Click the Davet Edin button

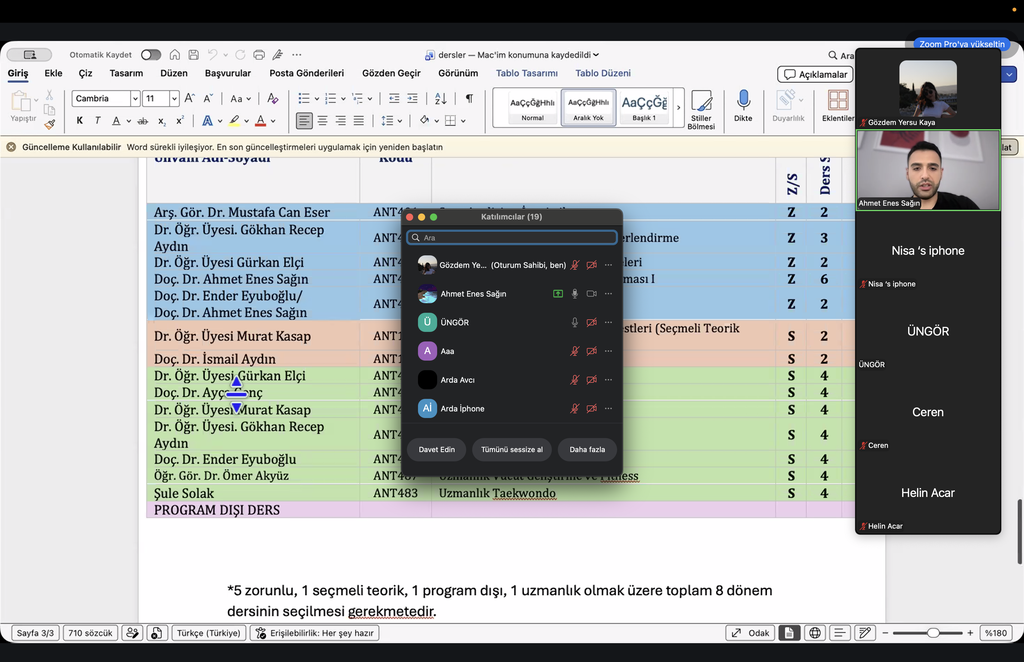point(437,449)
